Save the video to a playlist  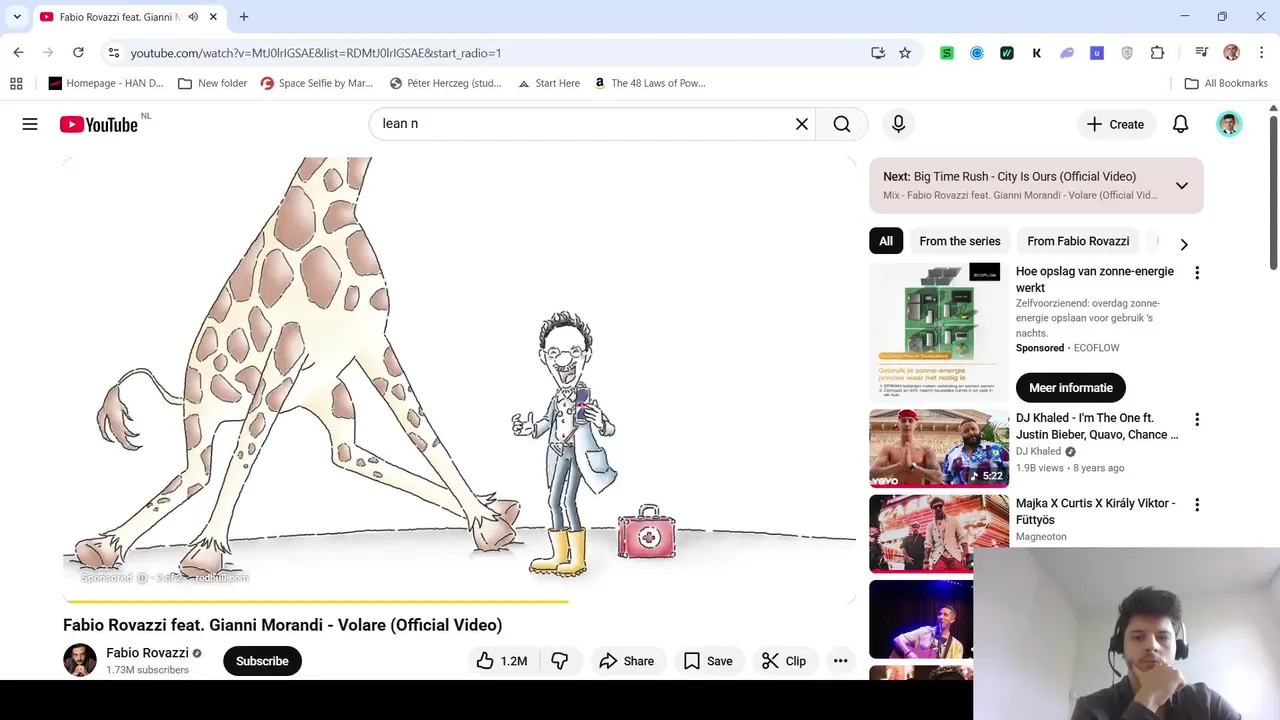pos(708,661)
